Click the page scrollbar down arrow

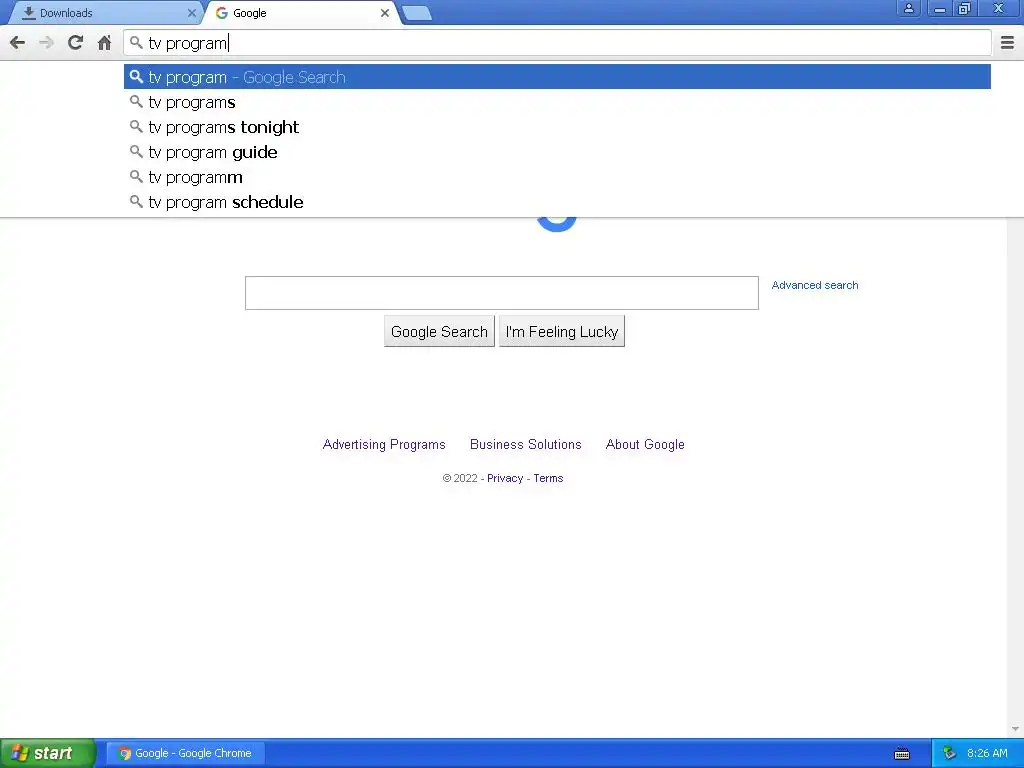1015,729
